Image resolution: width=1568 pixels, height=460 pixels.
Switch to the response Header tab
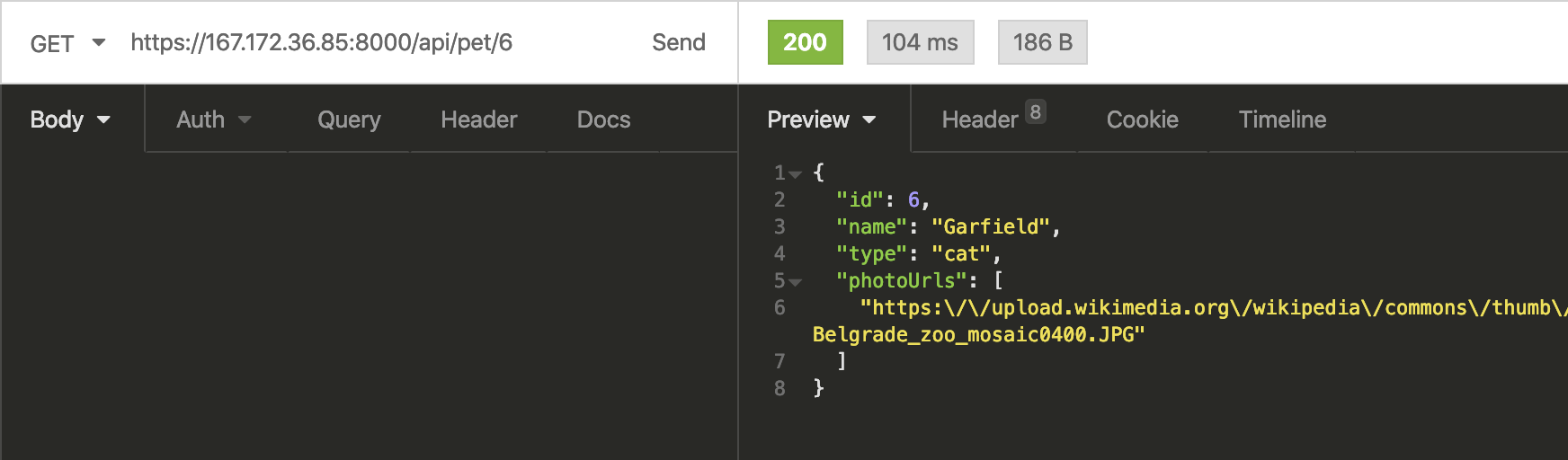(x=979, y=119)
